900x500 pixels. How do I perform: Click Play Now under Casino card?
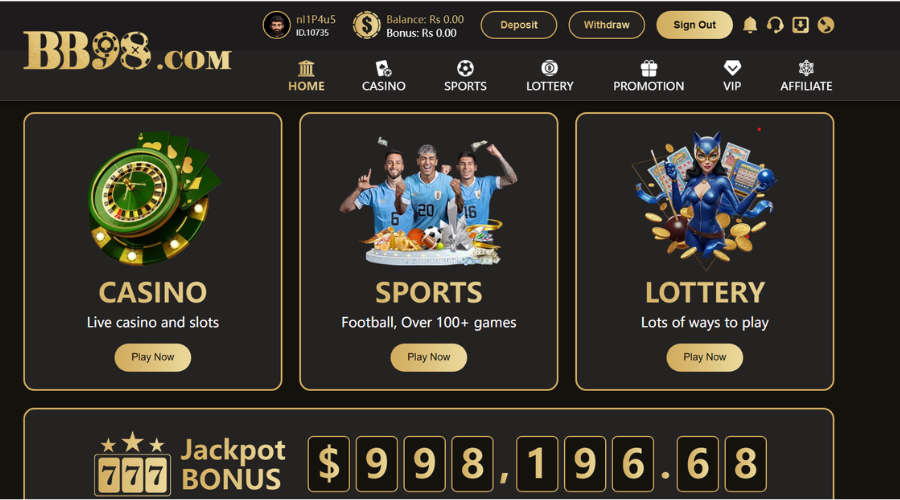click(x=153, y=357)
